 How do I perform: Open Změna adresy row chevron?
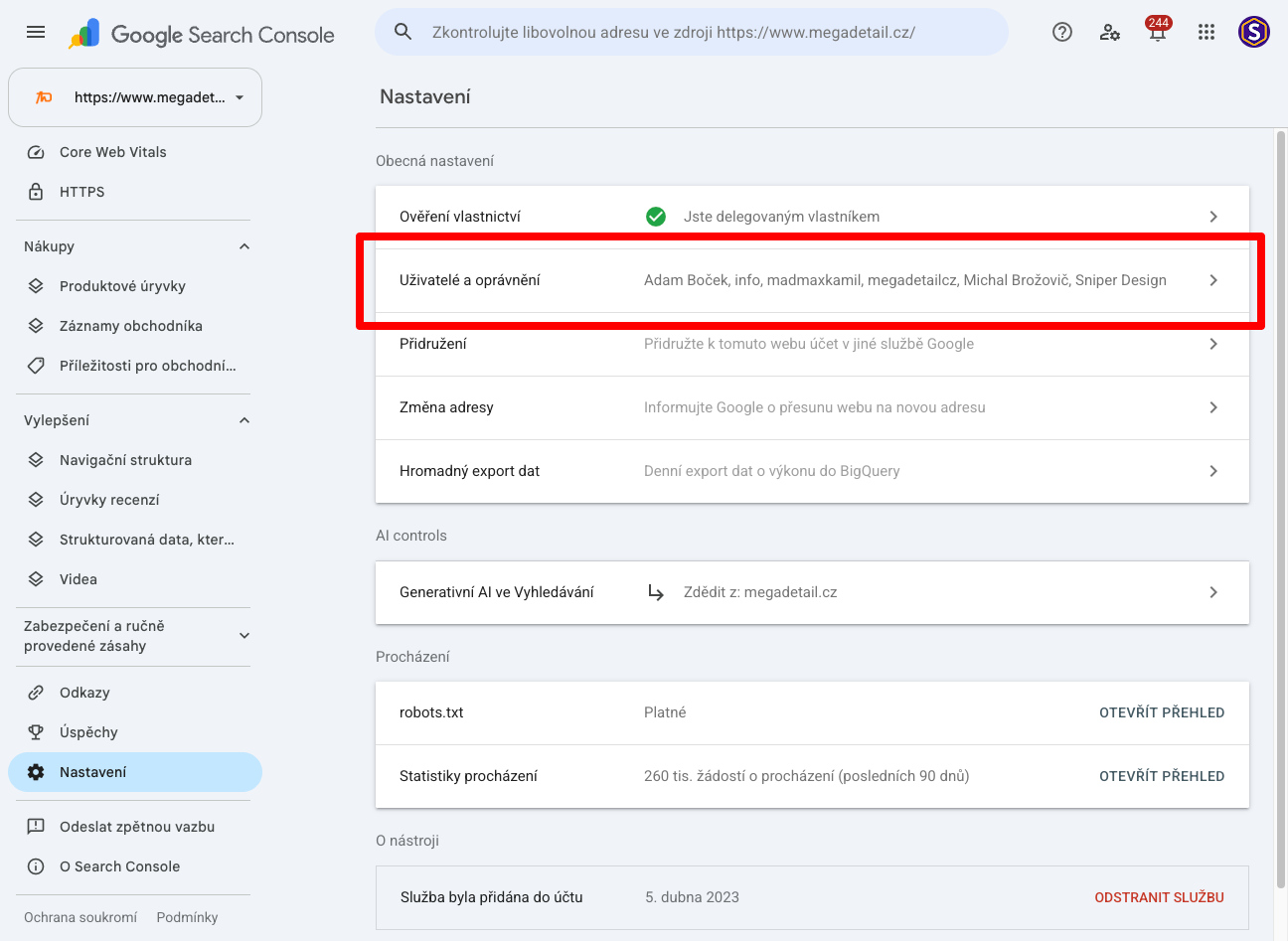coord(1213,407)
